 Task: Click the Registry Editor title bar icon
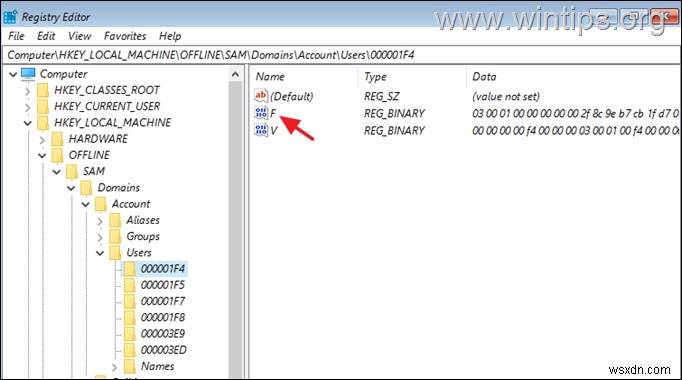[10, 17]
